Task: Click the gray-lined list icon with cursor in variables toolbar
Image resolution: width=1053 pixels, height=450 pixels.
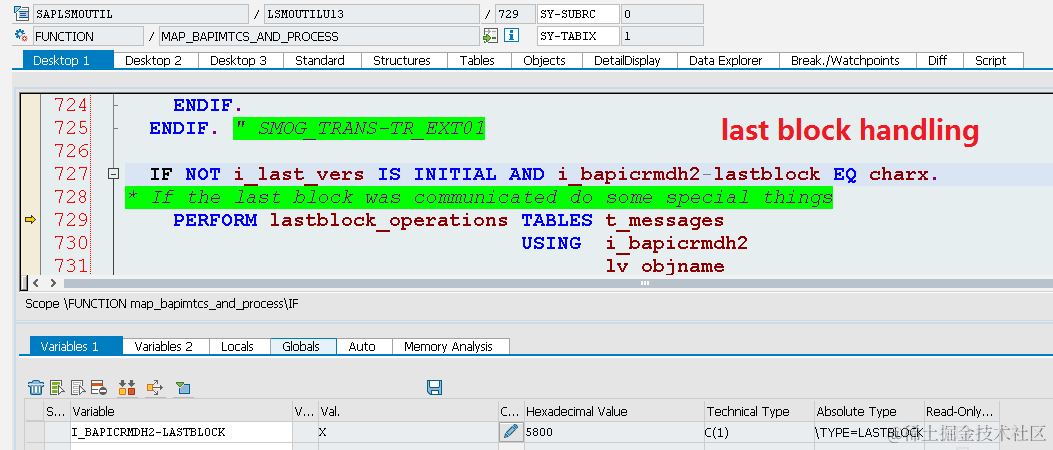Action: coord(78,388)
